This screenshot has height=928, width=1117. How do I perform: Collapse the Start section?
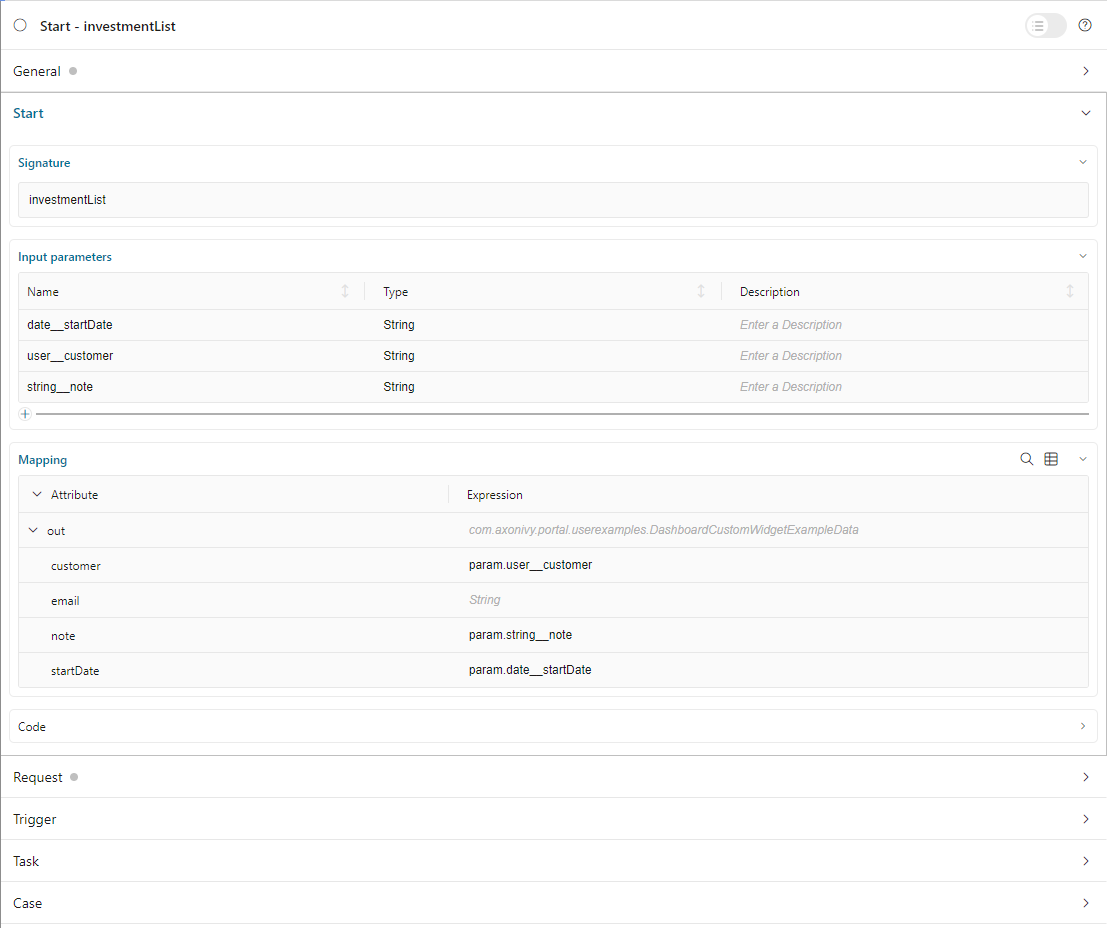(1085, 113)
